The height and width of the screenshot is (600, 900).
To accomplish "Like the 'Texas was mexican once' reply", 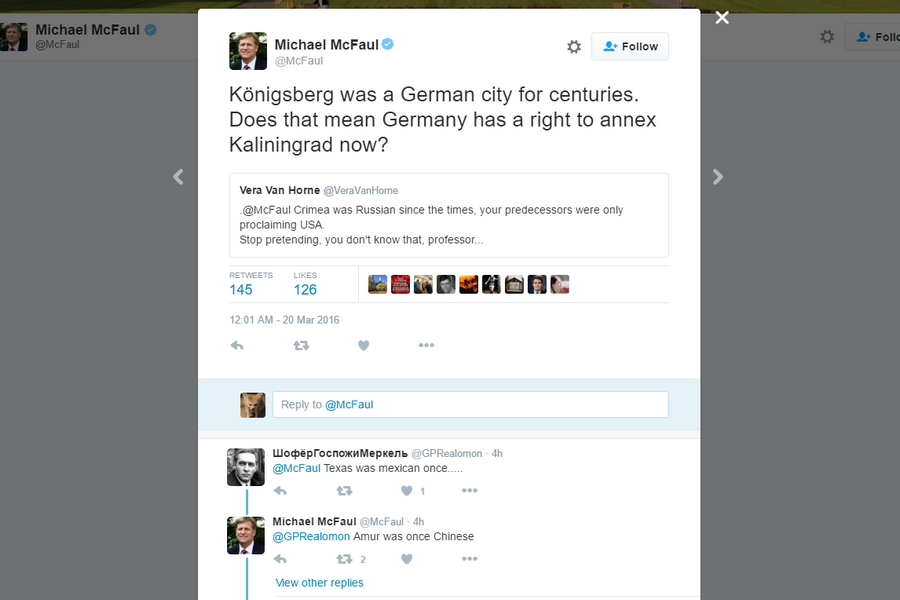I will point(407,491).
